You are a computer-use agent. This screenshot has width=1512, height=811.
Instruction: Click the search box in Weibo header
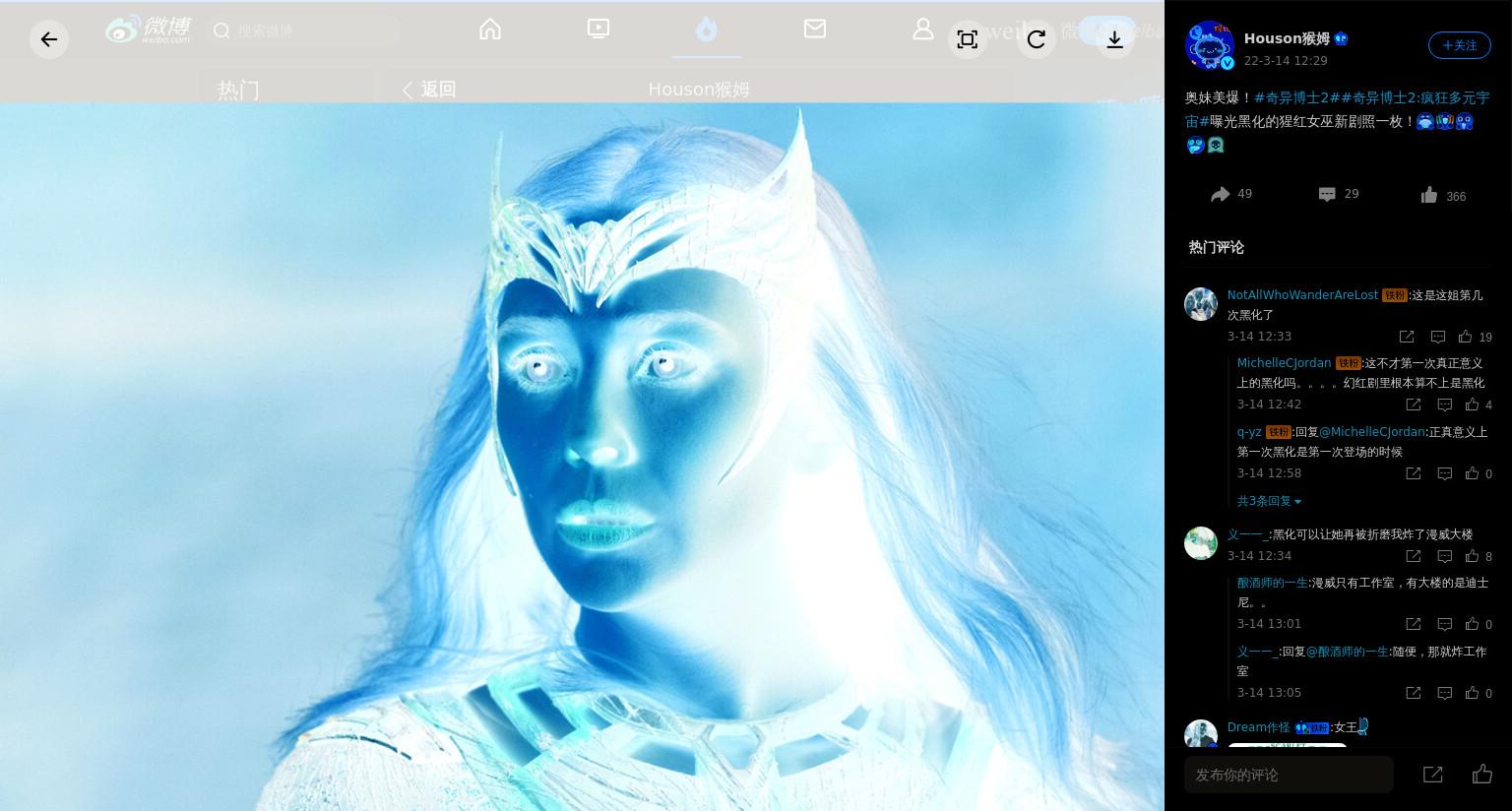(x=305, y=31)
